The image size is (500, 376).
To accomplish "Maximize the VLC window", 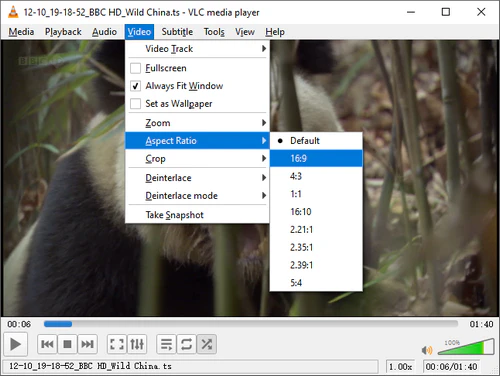I will pos(446,12).
